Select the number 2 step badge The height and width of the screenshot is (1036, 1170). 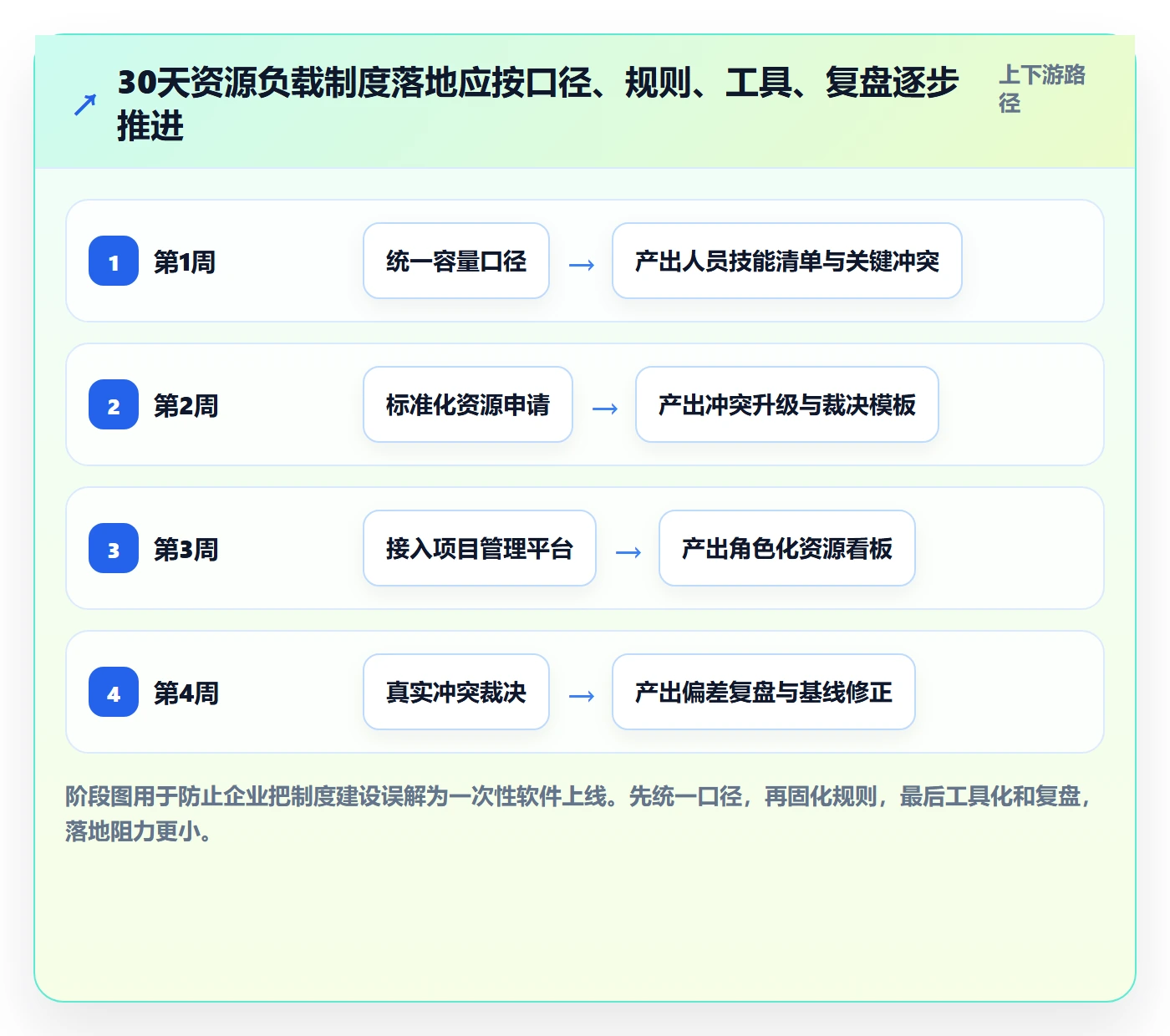(x=114, y=404)
